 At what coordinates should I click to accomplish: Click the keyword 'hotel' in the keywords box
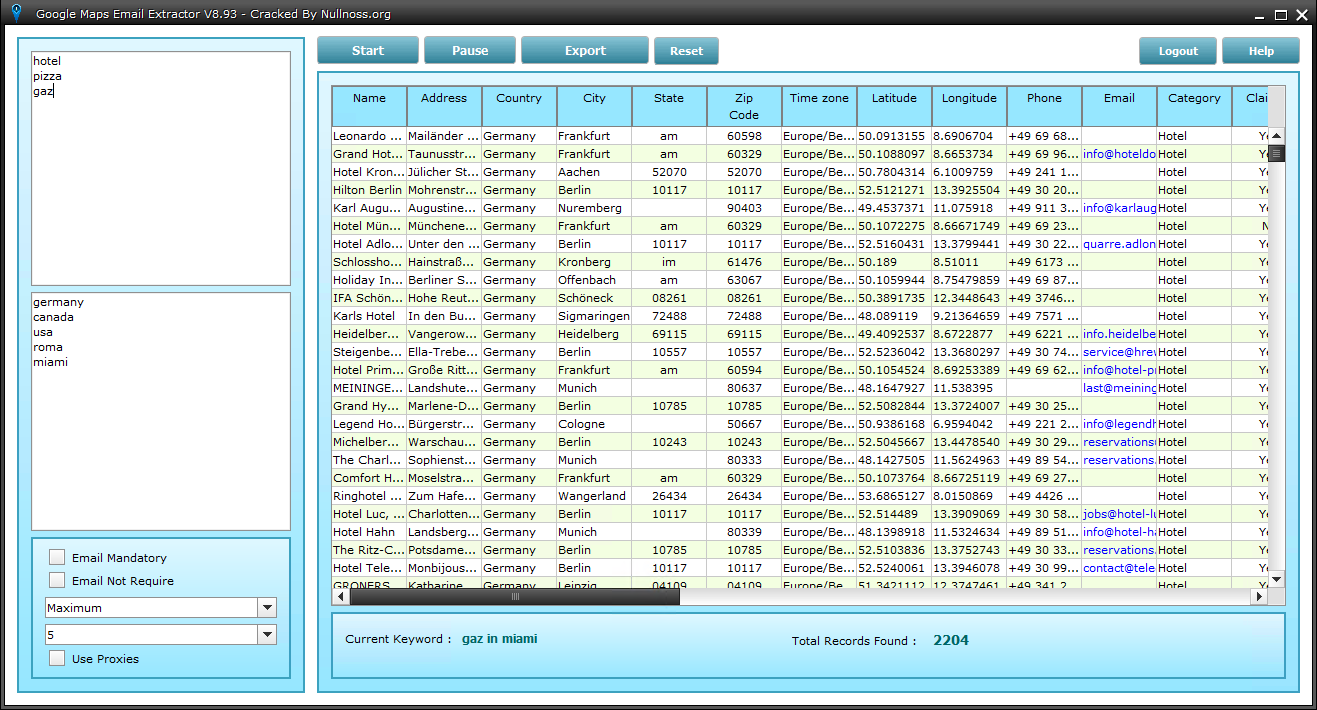(x=47, y=61)
